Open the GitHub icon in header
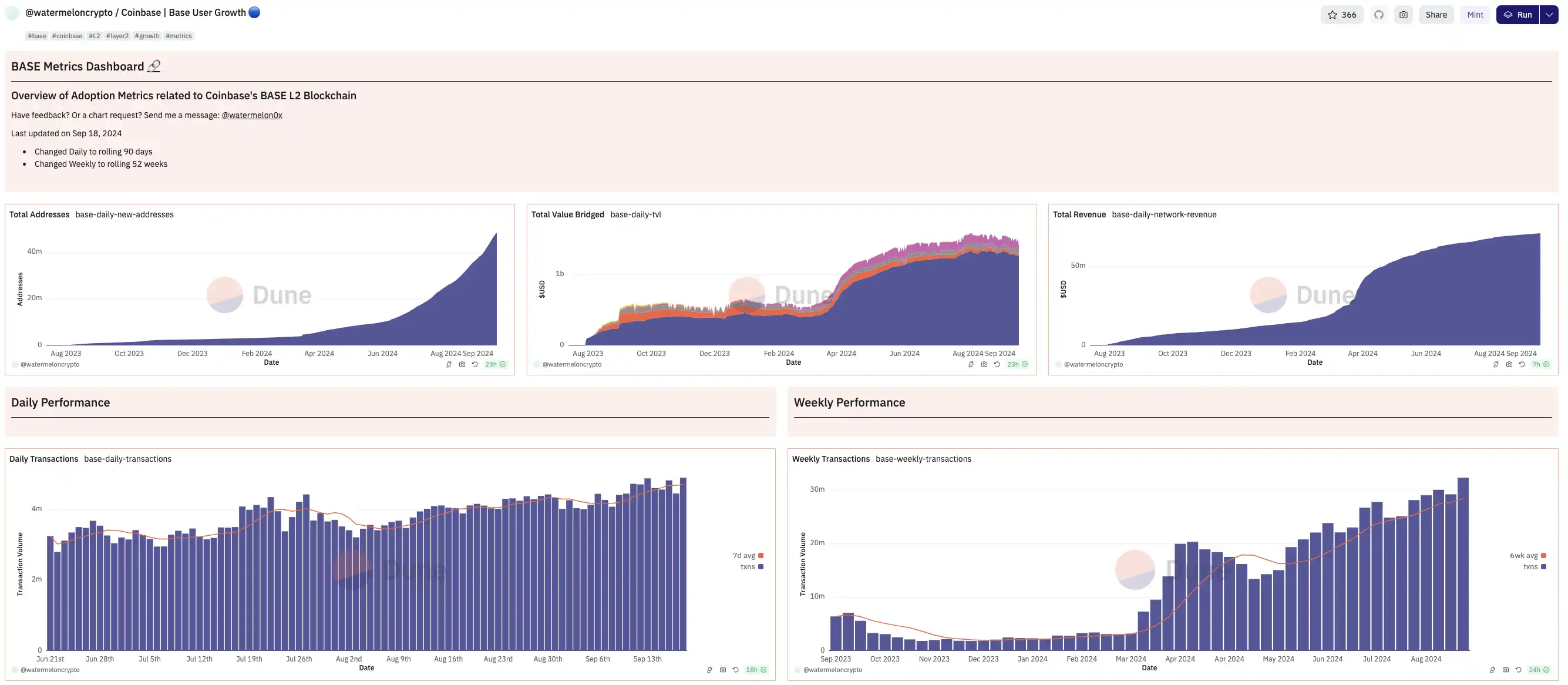Viewport: 1568px width, 685px height. pos(1379,15)
